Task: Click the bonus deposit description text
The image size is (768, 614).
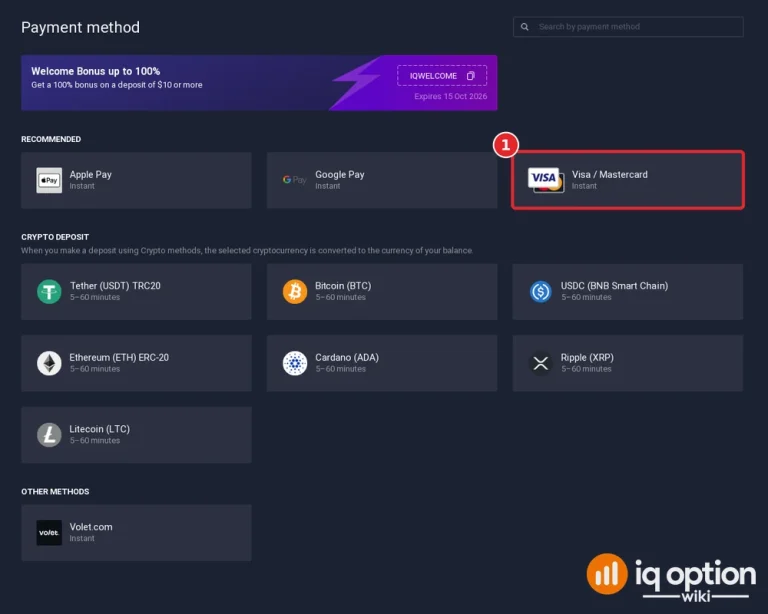Action: [x=117, y=85]
